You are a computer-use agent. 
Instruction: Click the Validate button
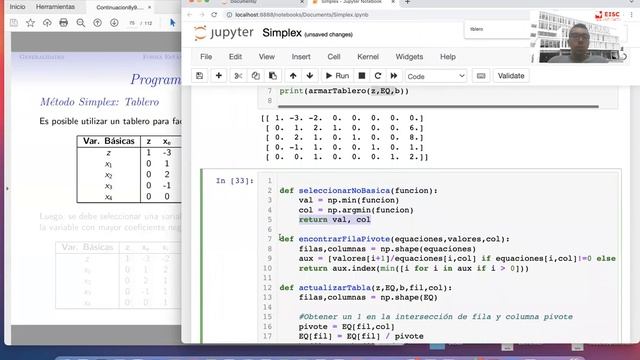pyautogui.click(x=511, y=76)
